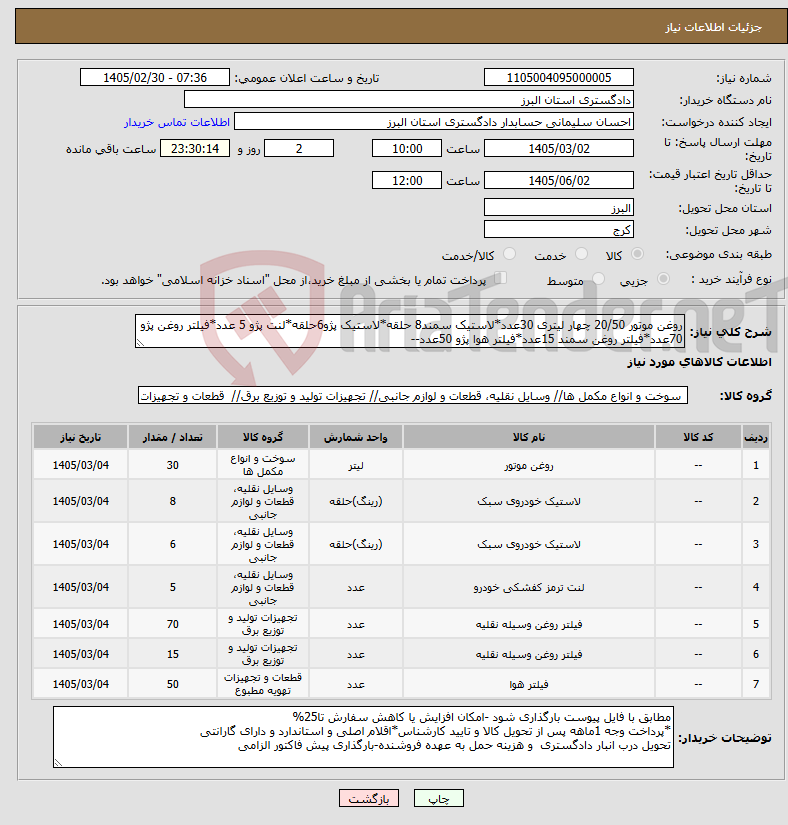Click the goods group field گروه کالا
Viewport: 788px width, 825px height.
pyautogui.click(x=412, y=396)
